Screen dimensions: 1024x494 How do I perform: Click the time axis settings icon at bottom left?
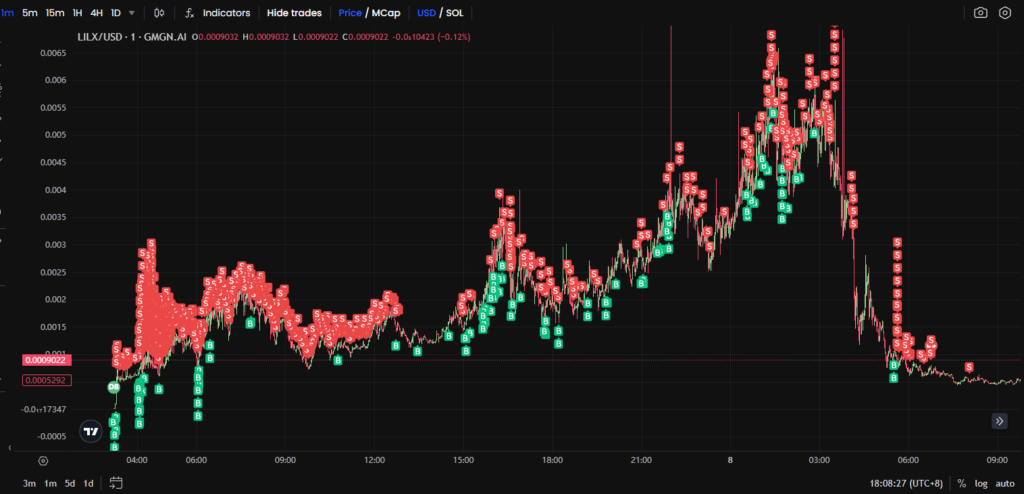coord(43,461)
